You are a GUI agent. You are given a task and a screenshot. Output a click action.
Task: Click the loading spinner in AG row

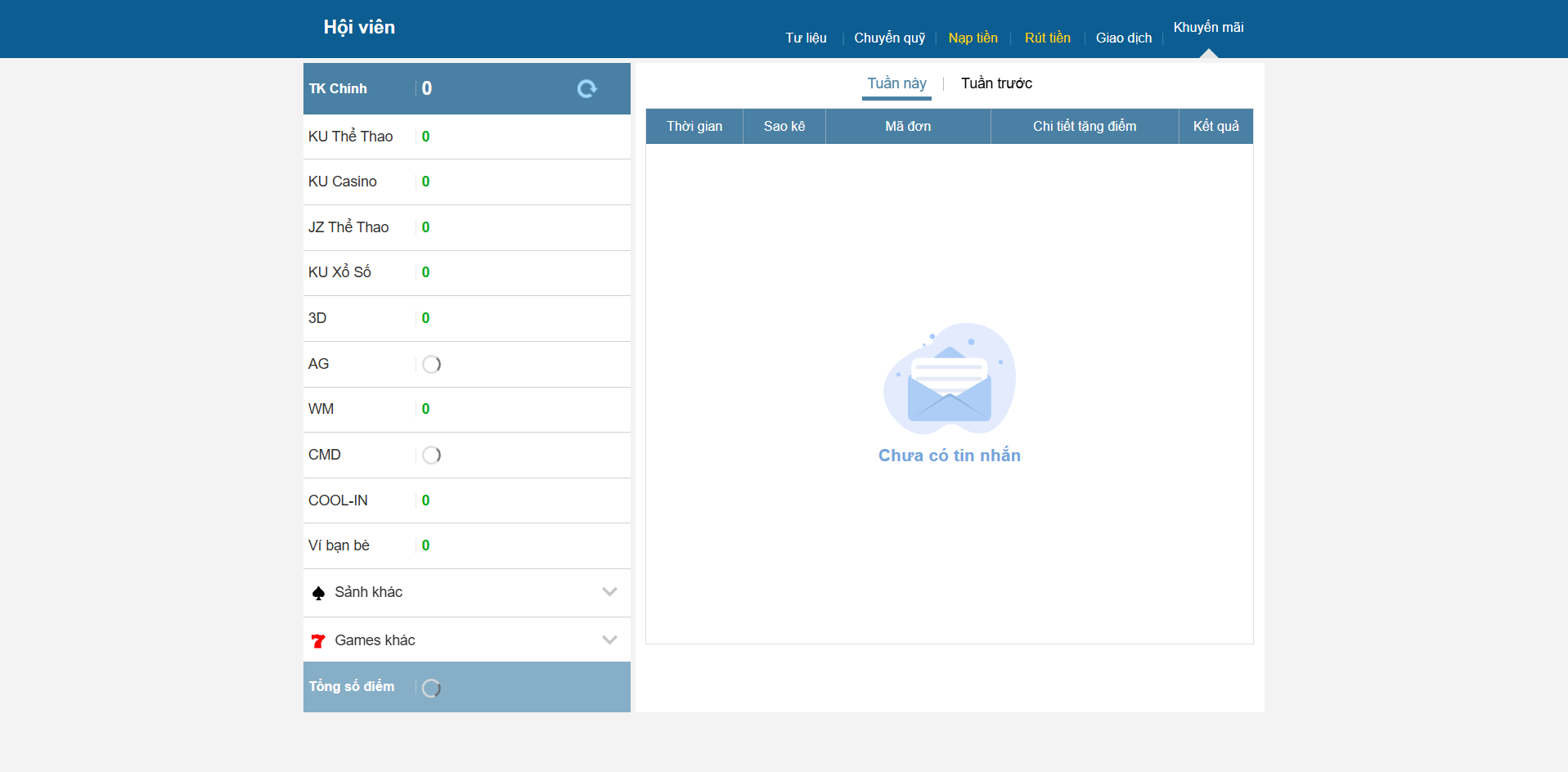pyautogui.click(x=431, y=365)
